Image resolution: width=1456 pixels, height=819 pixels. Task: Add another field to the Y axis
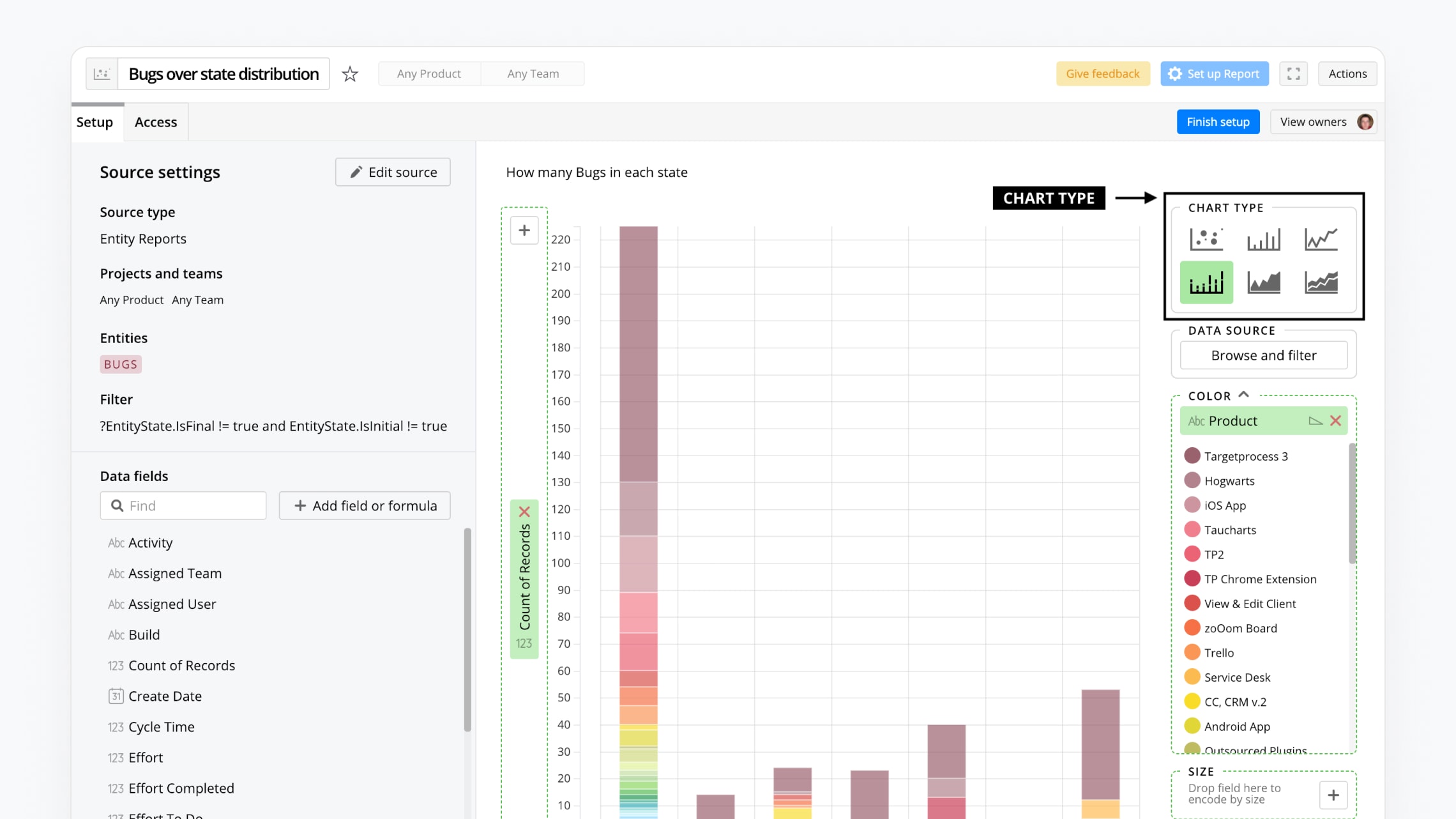(524, 231)
